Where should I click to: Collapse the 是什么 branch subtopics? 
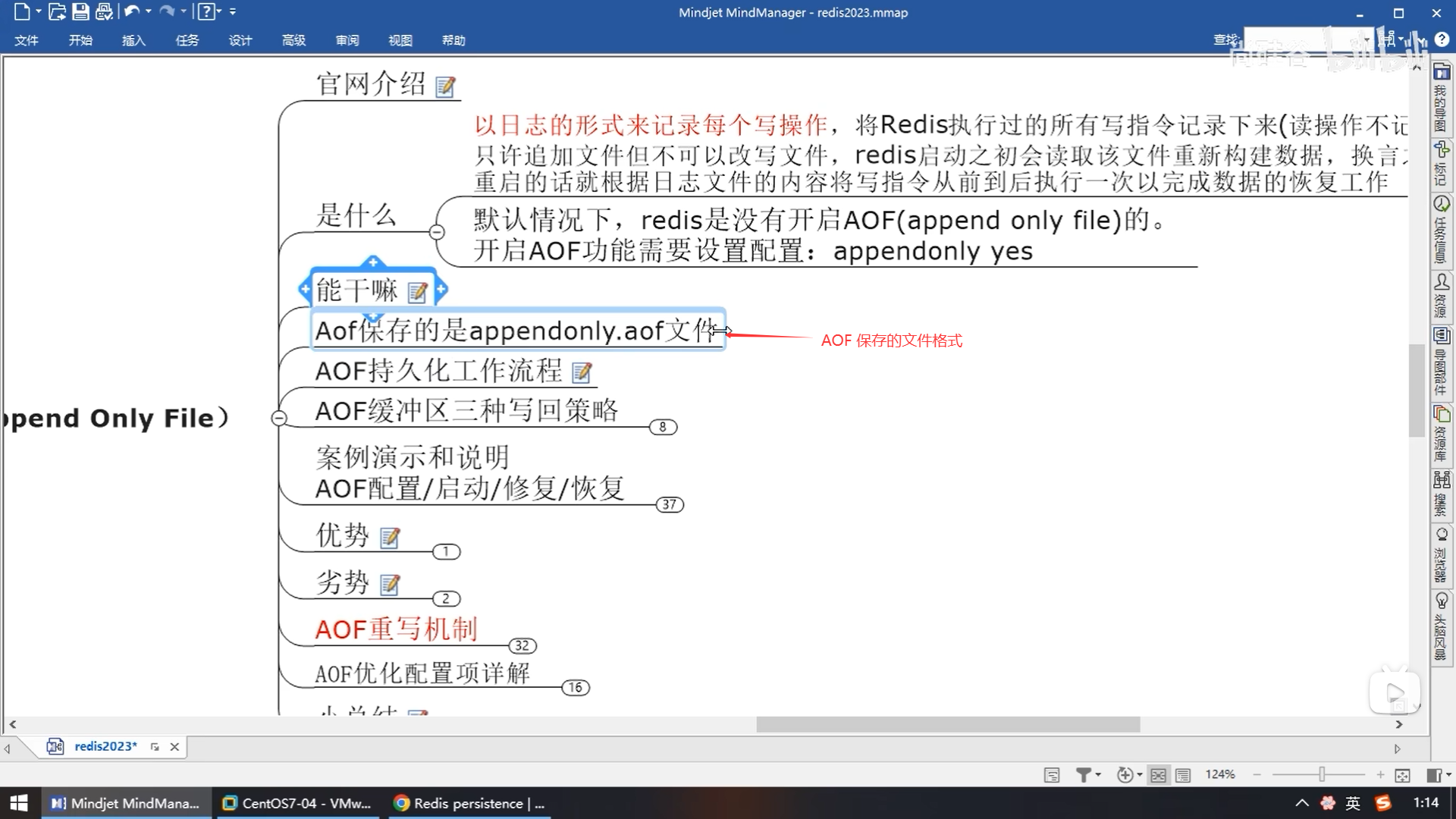[x=437, y=232]
